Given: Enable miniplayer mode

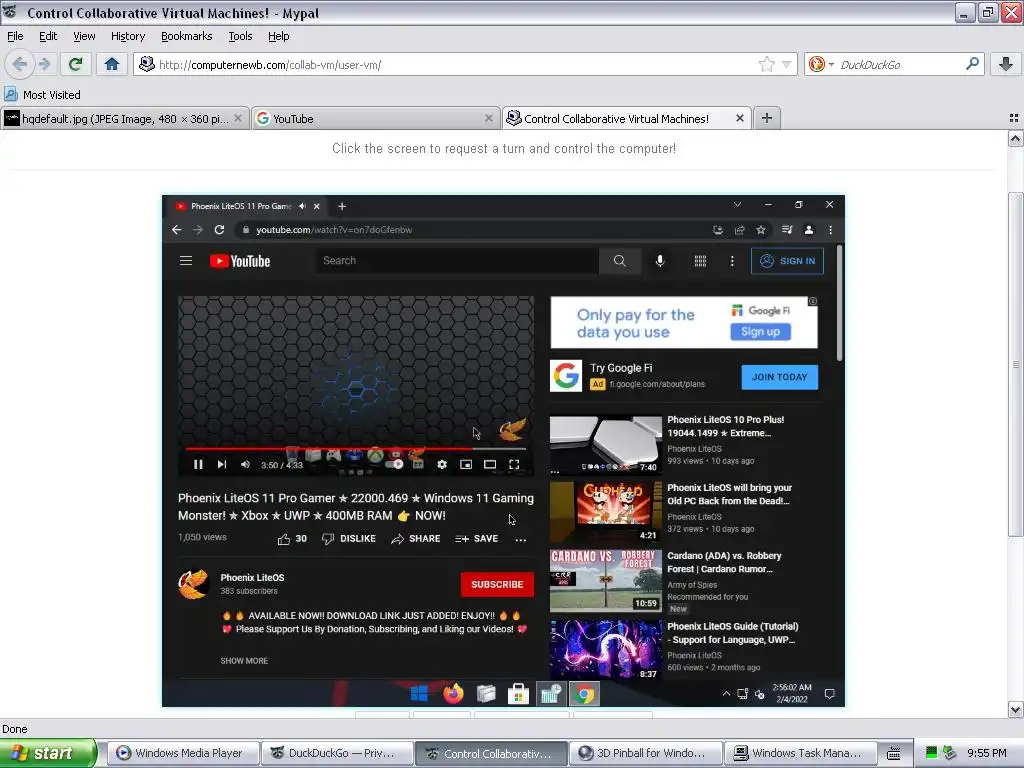Looking at the screenshot, I should click(x=466, y=464).
